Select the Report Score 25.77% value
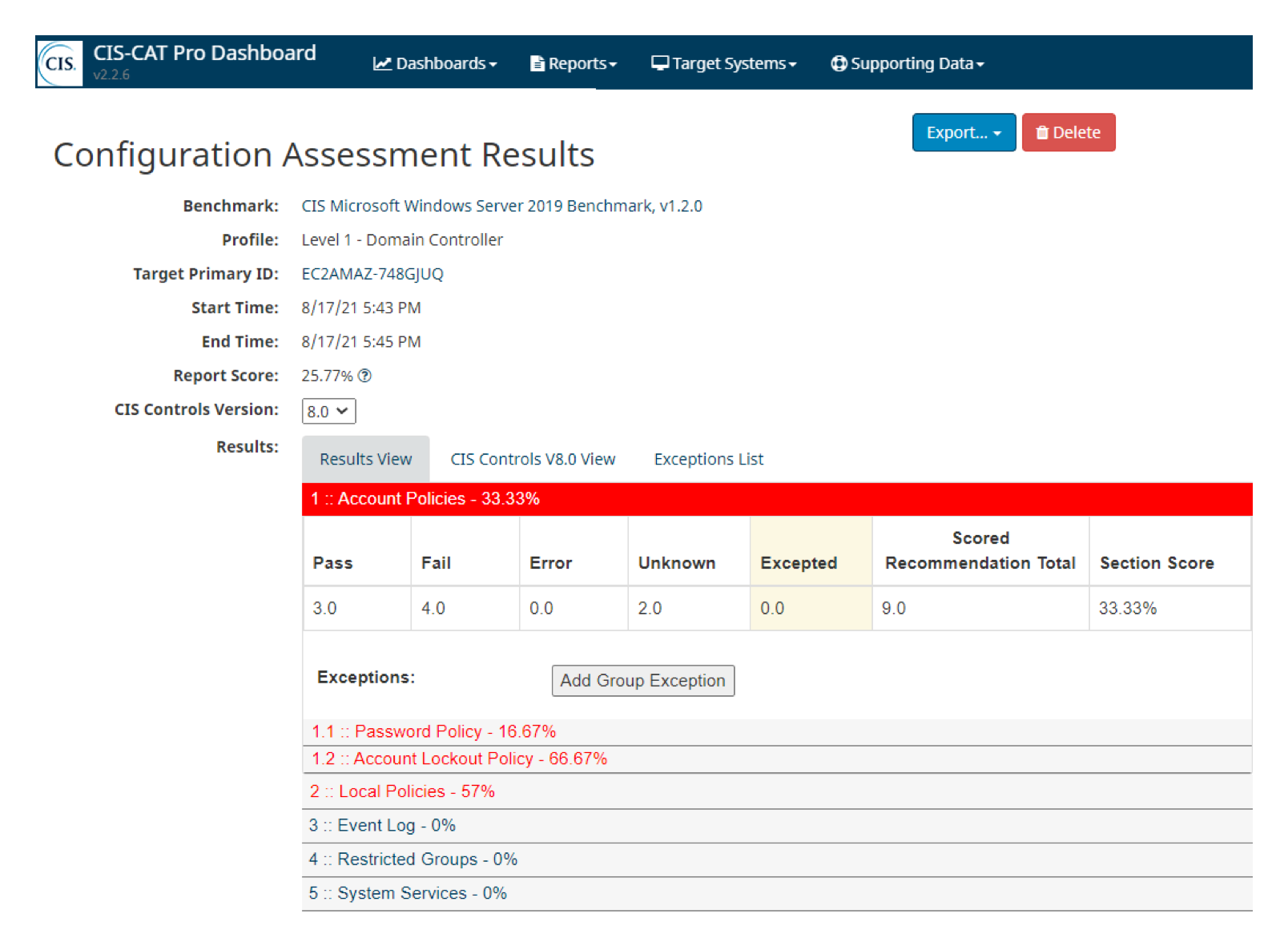The height and width of the screenshot is (950, 1288). click(327, 376)
